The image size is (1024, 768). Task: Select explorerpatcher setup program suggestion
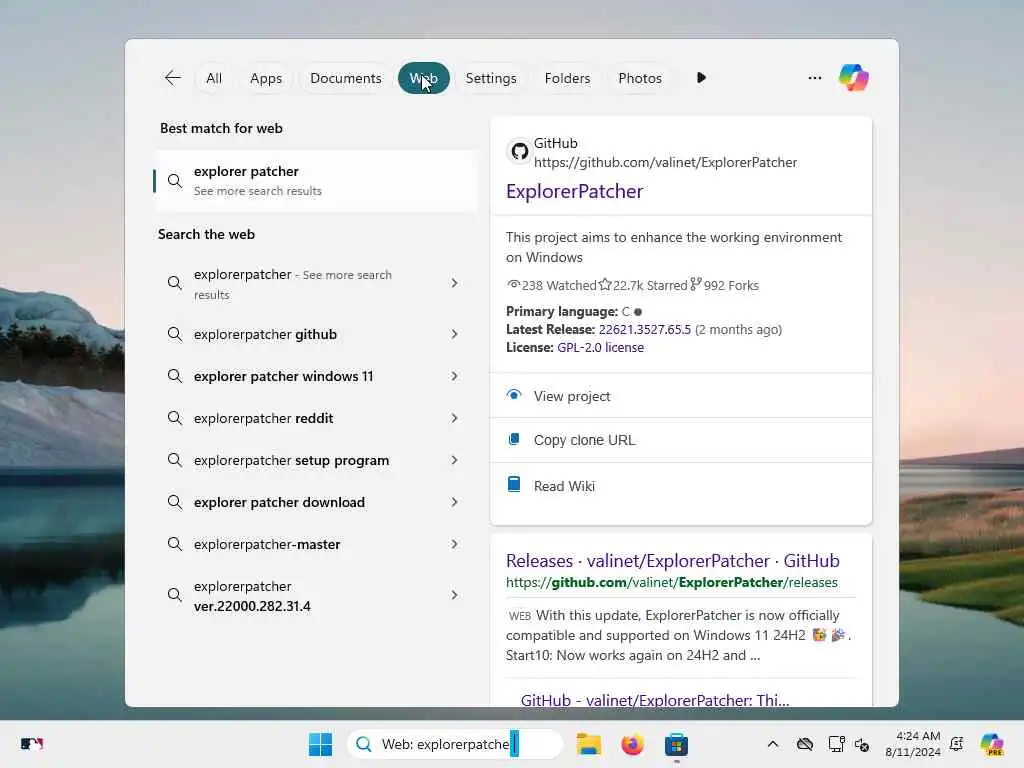point(291,460)
